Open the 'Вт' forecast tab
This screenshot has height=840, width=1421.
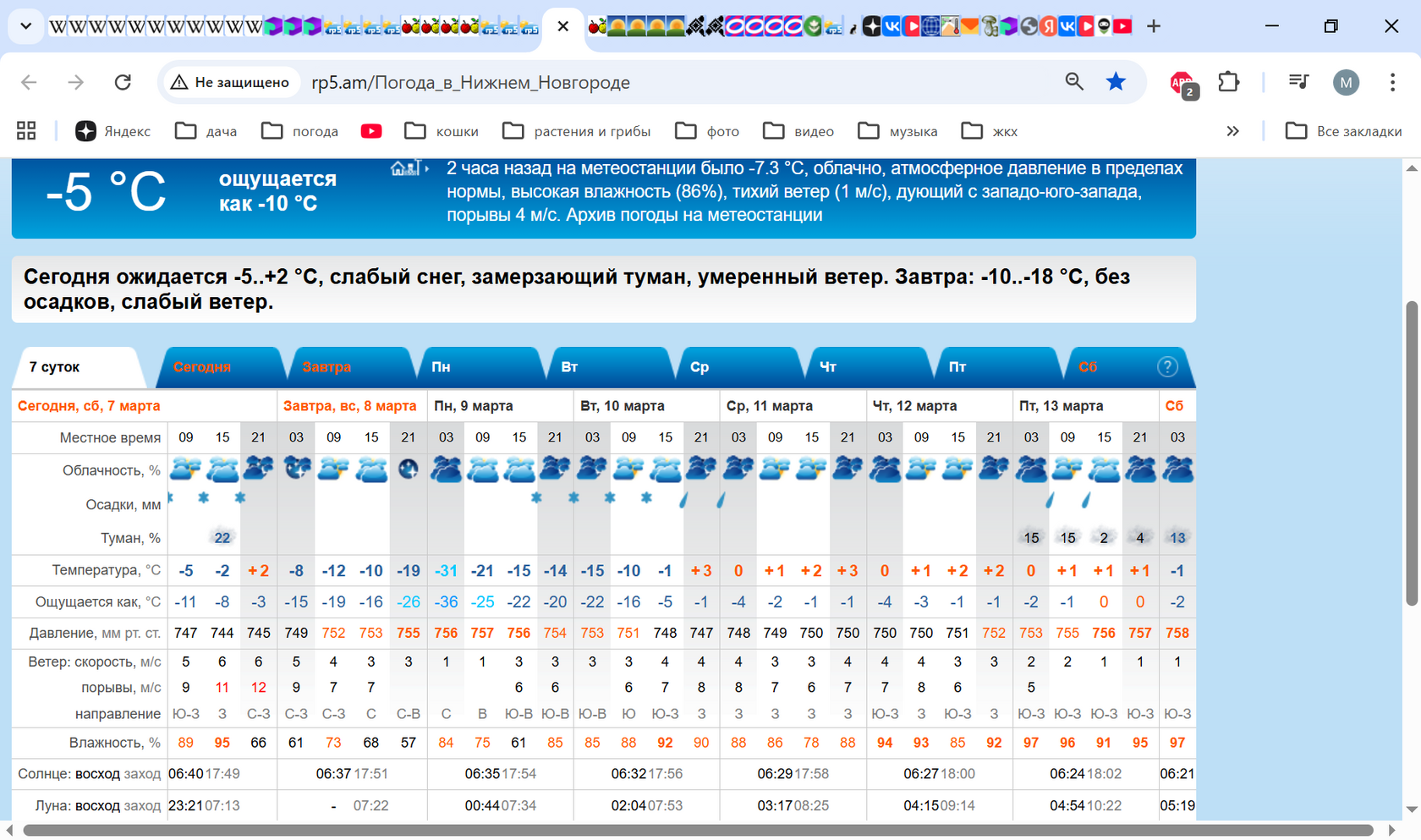(569, 367)
